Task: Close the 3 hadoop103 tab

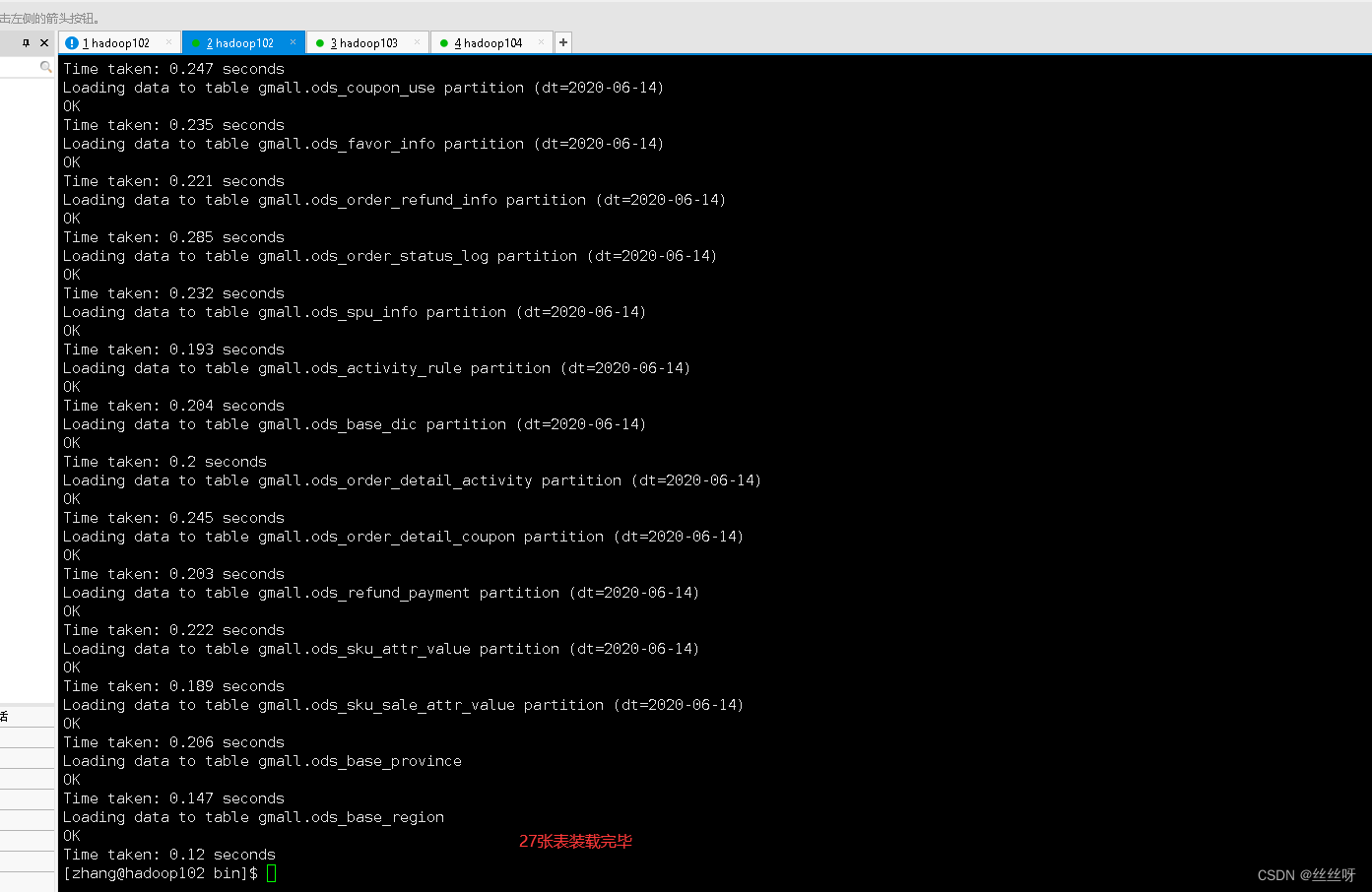Action: 418,42
